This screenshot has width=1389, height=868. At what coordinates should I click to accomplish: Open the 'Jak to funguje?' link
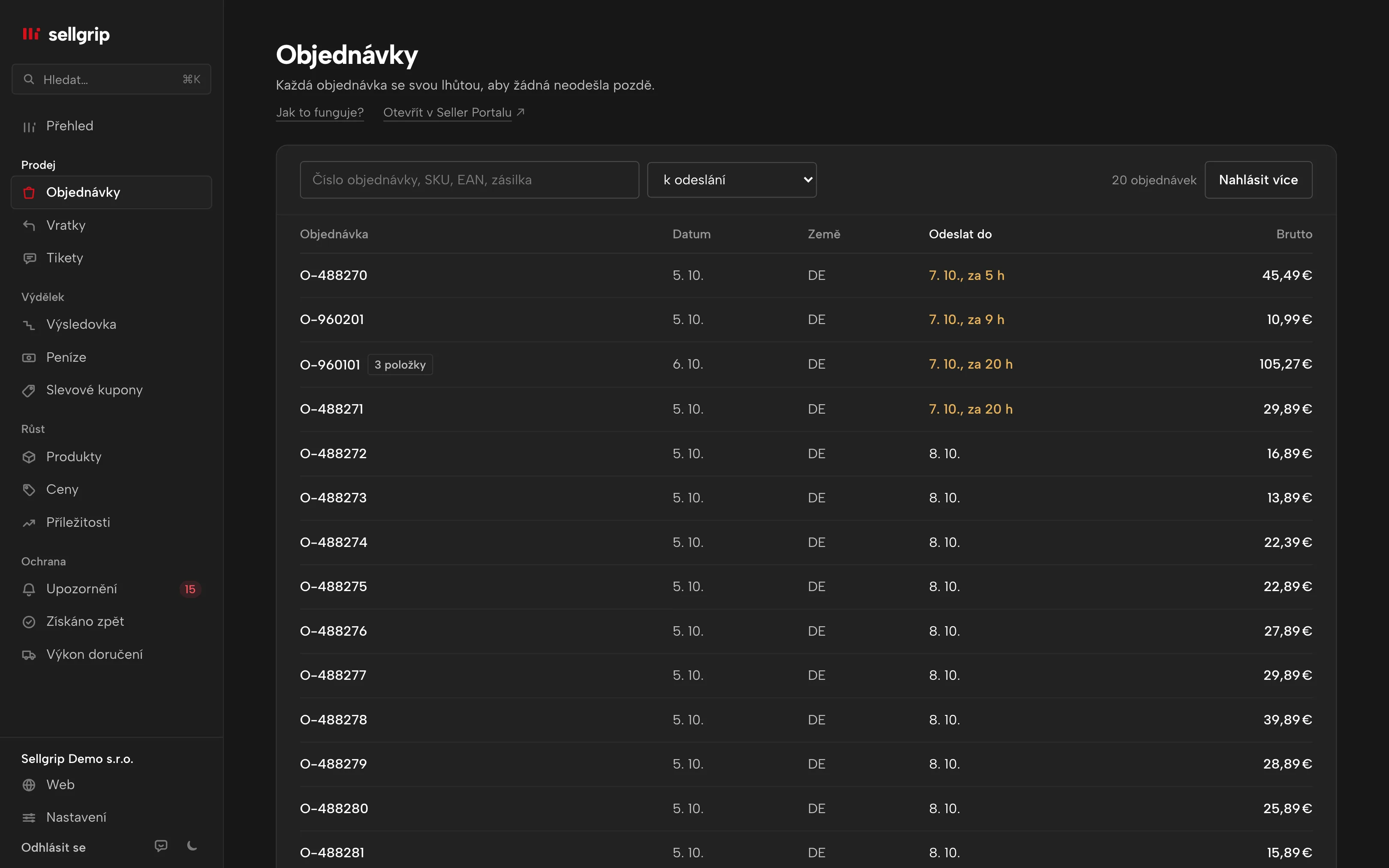click(320, 112)
